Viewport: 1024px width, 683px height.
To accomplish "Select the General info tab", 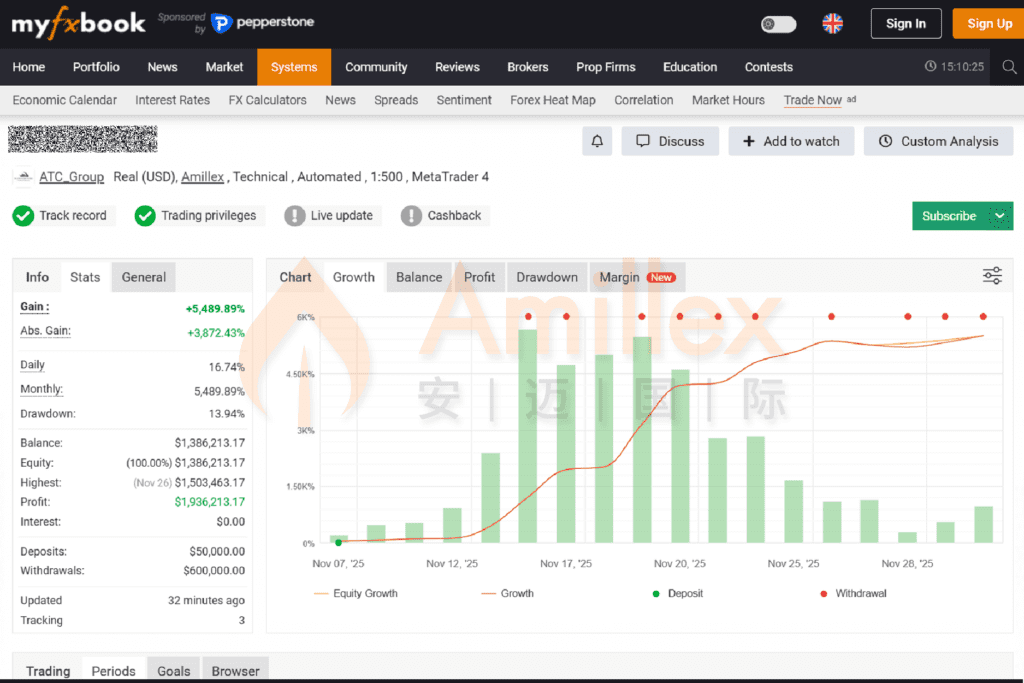I will [x=144, y=277].
